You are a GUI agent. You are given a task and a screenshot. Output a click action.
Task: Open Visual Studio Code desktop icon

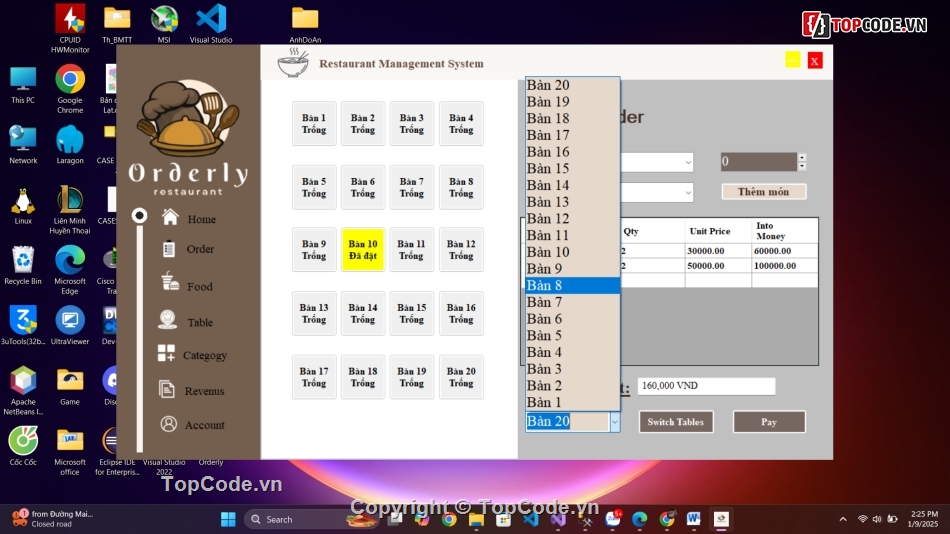[211, 24]
